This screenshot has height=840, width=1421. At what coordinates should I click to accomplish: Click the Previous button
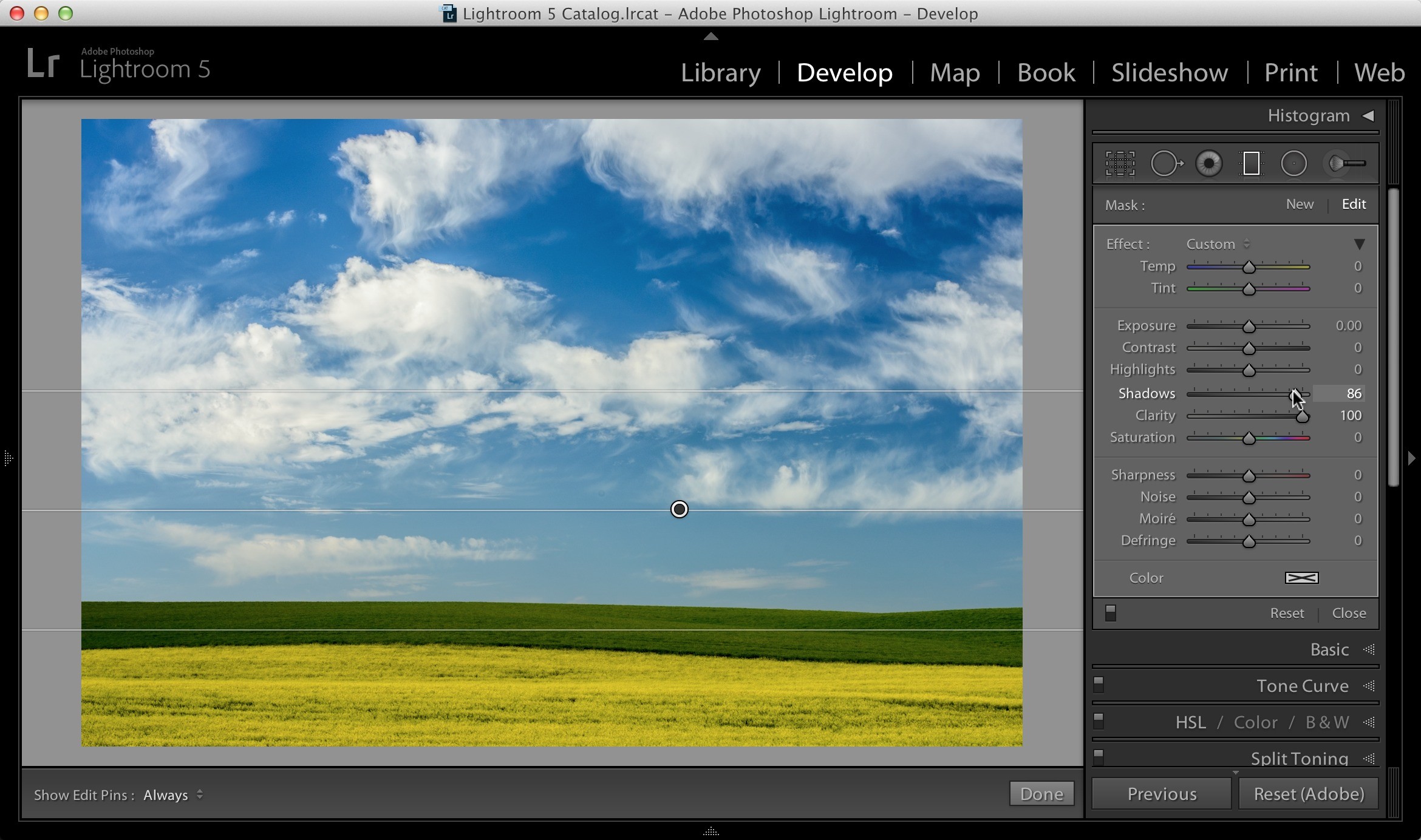click(1162, 794)
